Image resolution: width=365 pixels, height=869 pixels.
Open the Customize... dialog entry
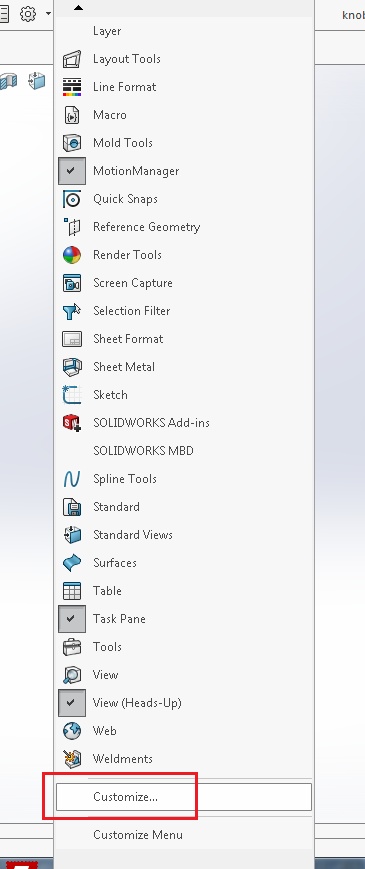[184, 797]
